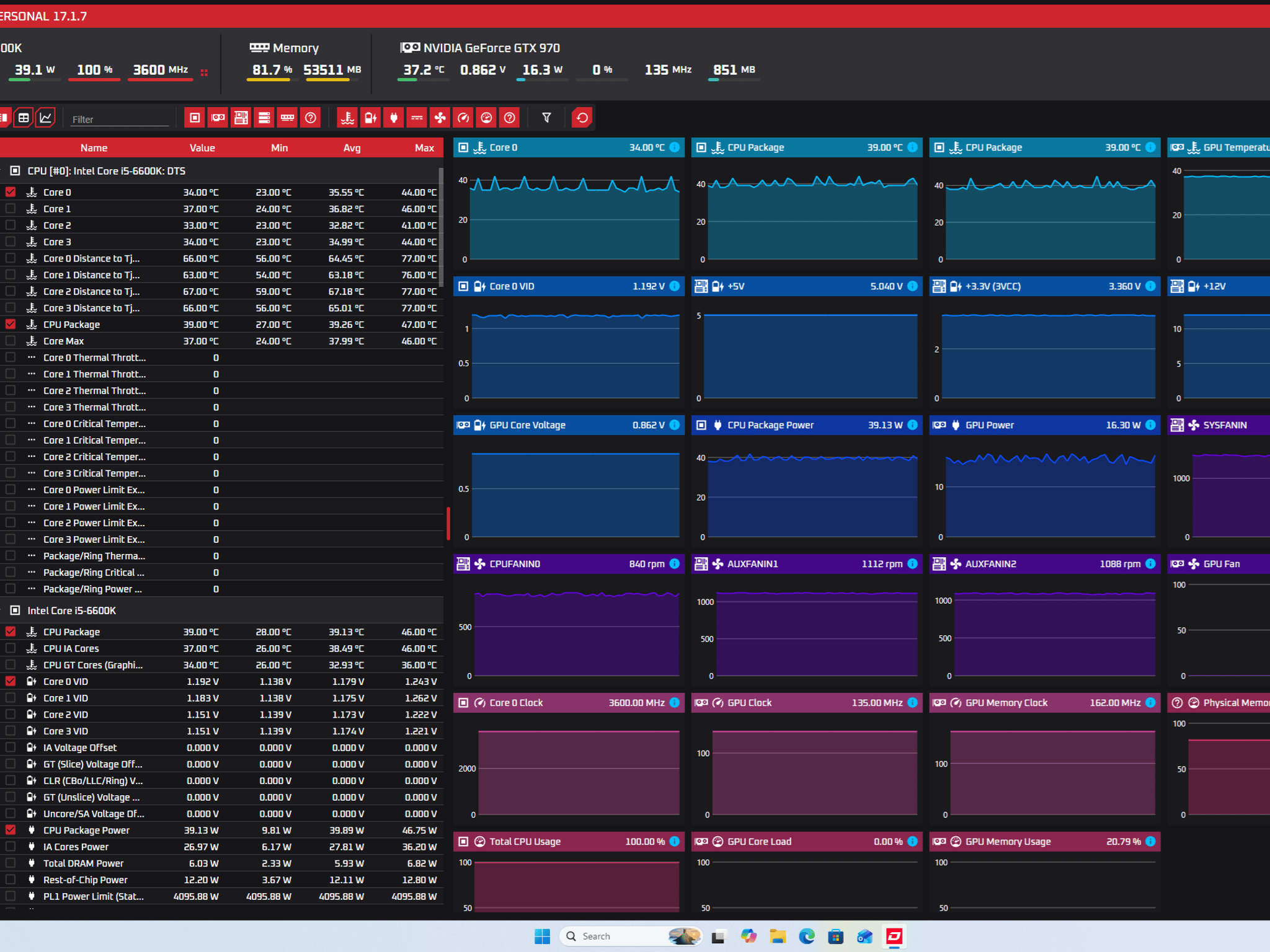1270x952 pixels.
Task: Open info icon on Core 0 graph
Action: pyautogui.click(x=675, y=148)
